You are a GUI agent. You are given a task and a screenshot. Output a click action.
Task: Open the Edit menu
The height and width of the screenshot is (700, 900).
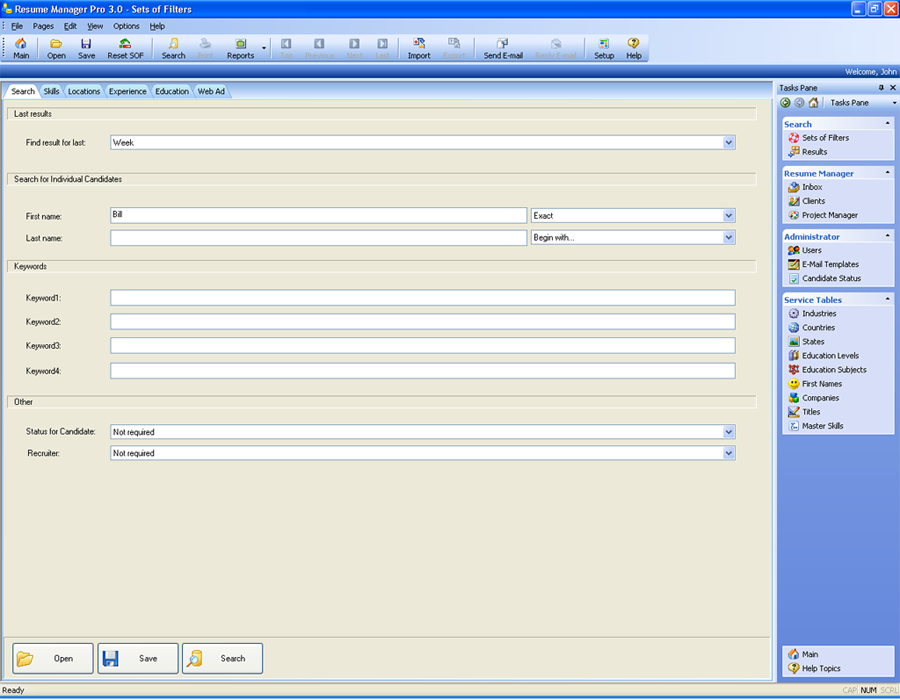pos(70,26)
